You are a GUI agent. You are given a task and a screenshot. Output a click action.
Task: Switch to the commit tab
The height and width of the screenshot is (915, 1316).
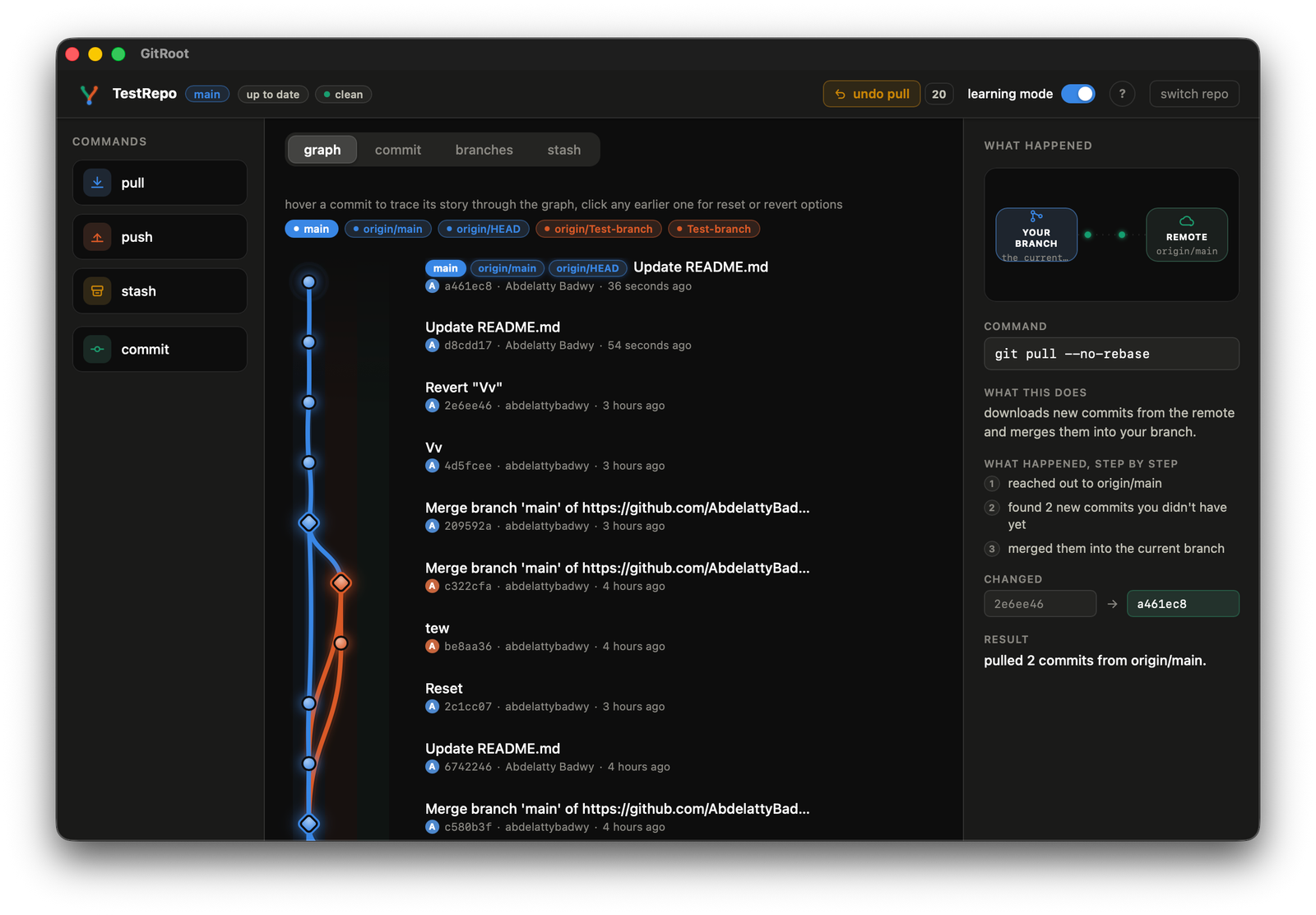click(398, 150)
